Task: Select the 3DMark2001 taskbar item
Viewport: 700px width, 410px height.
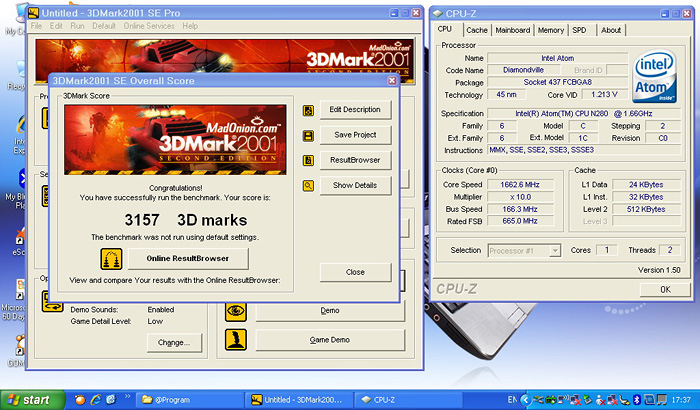Action: [298, 400]
